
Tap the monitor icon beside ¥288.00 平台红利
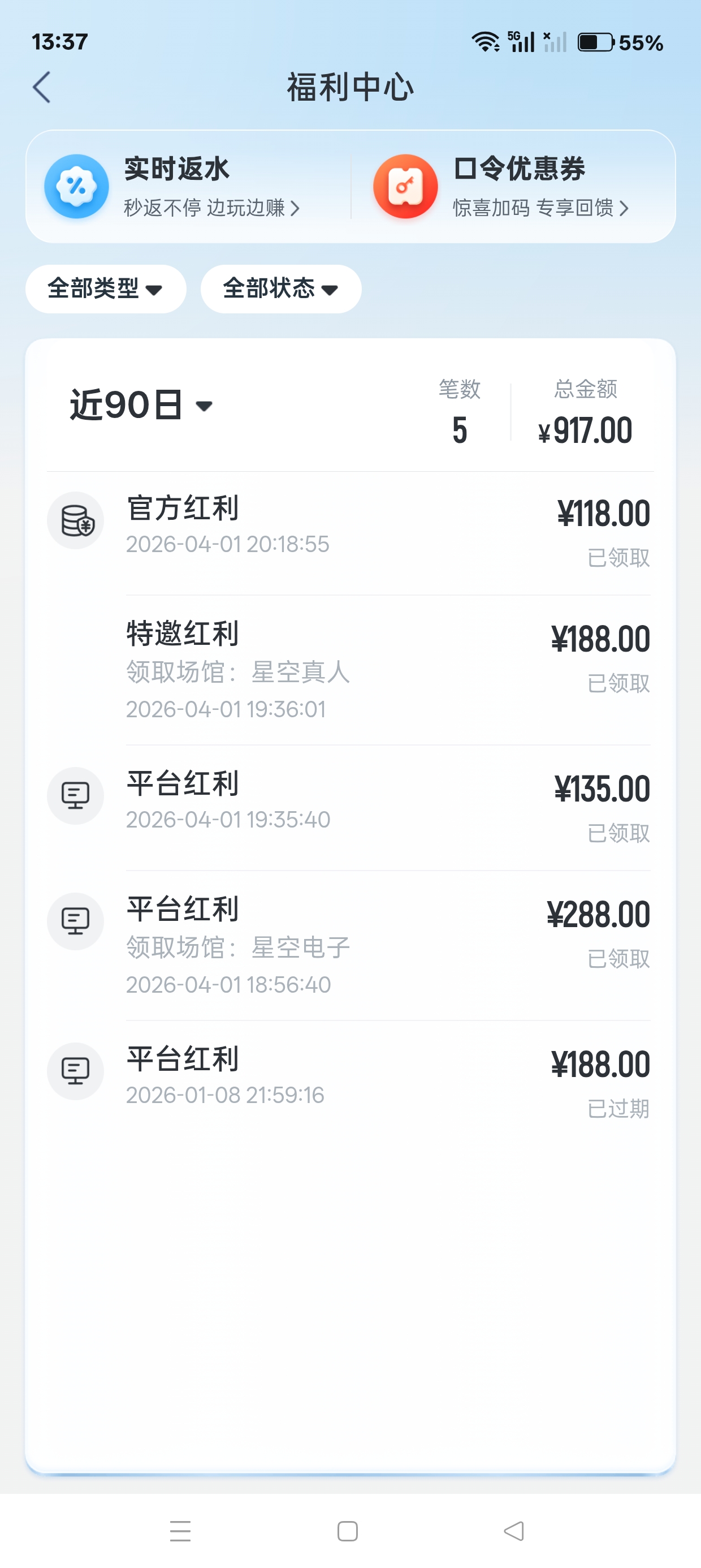tap(75, 921)
